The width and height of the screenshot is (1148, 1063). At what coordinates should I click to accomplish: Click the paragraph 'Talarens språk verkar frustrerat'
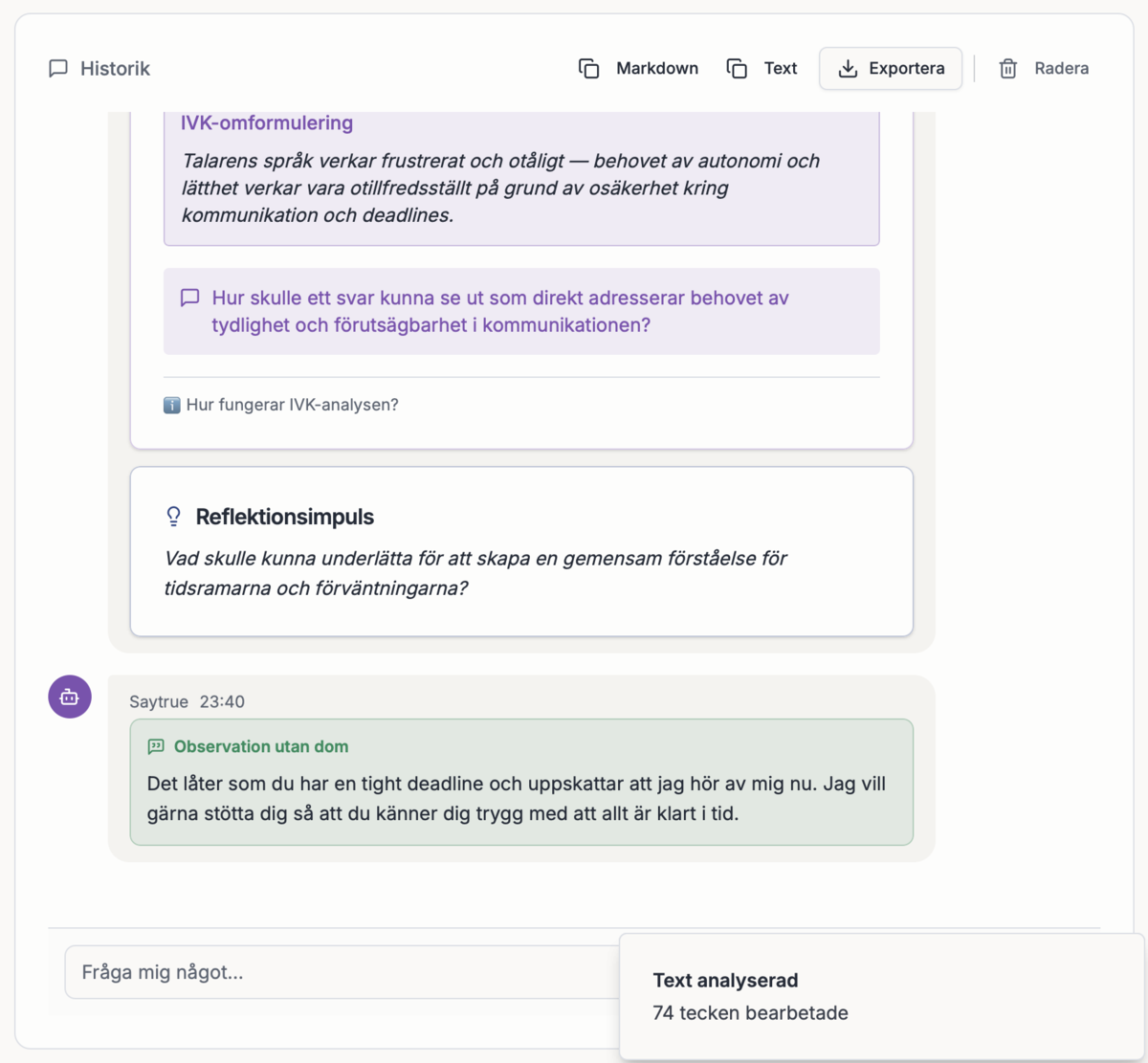click(x=500, y=188)
